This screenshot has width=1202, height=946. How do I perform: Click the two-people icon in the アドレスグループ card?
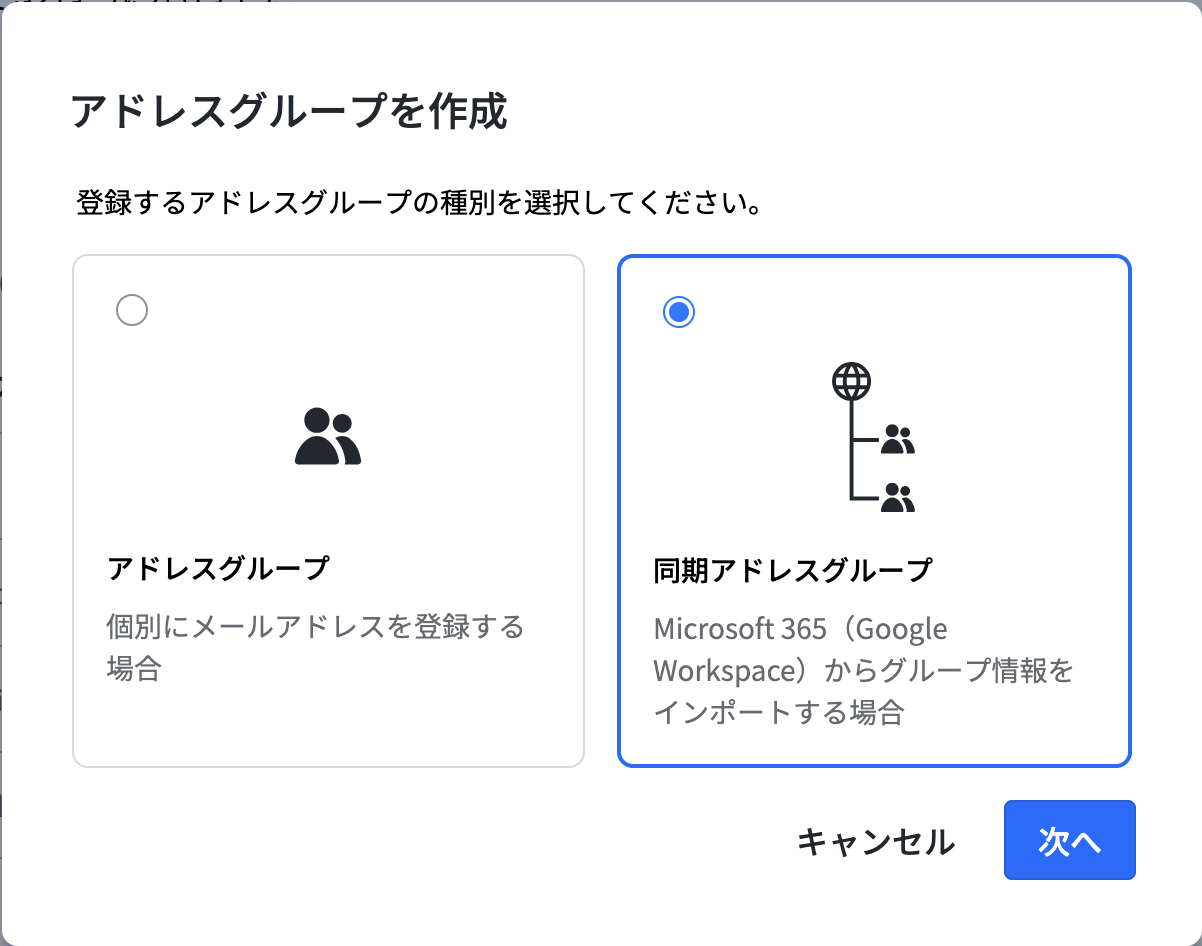click(328, 437)
